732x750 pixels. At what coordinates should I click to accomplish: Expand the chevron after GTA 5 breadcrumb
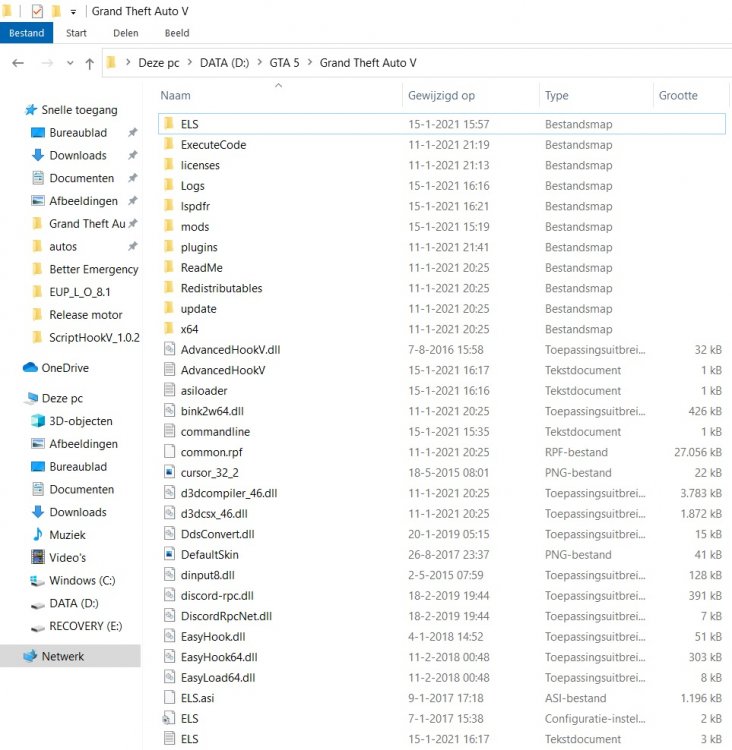[310, 62]
